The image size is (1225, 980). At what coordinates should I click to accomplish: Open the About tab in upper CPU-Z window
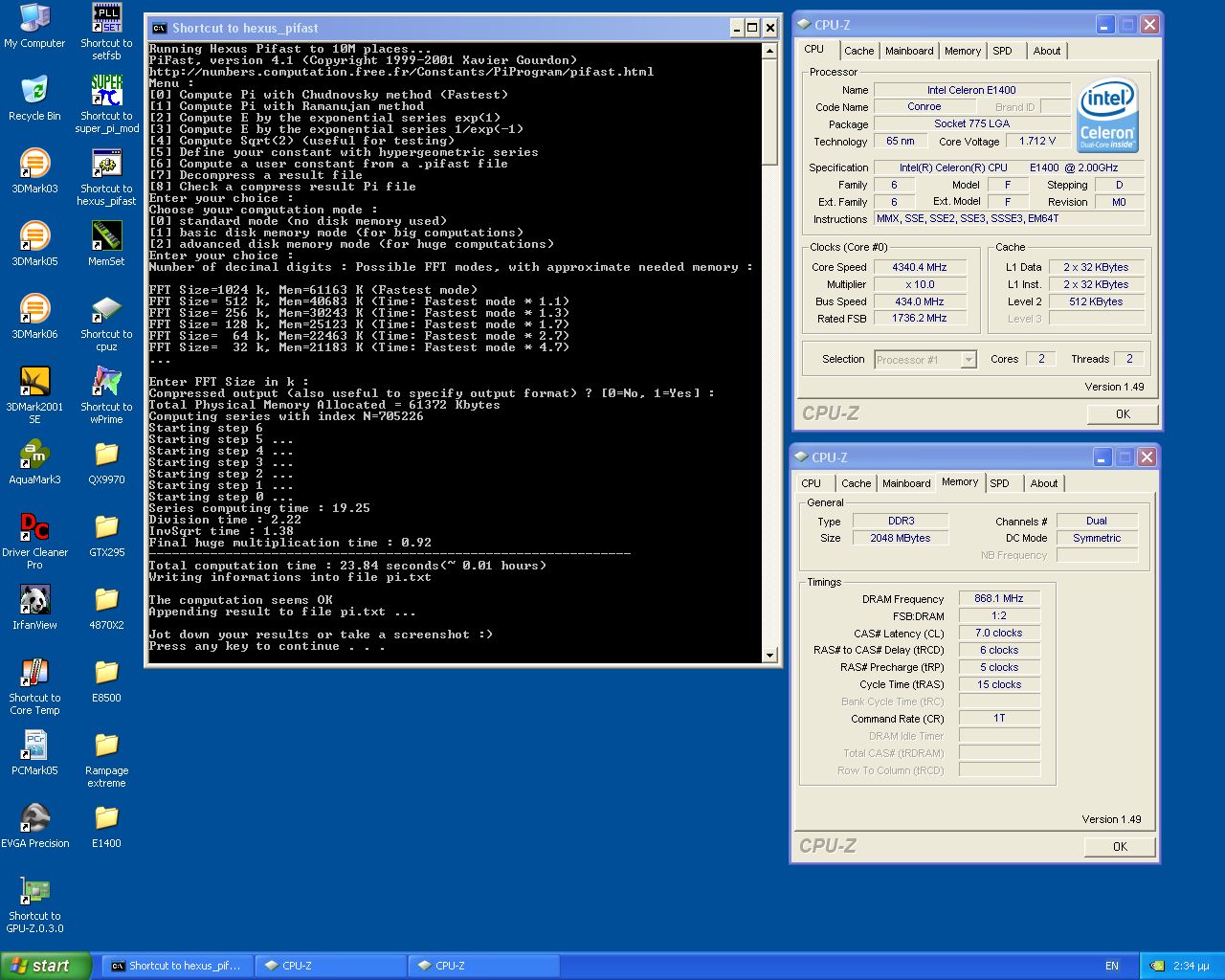tap(1046, 51)
